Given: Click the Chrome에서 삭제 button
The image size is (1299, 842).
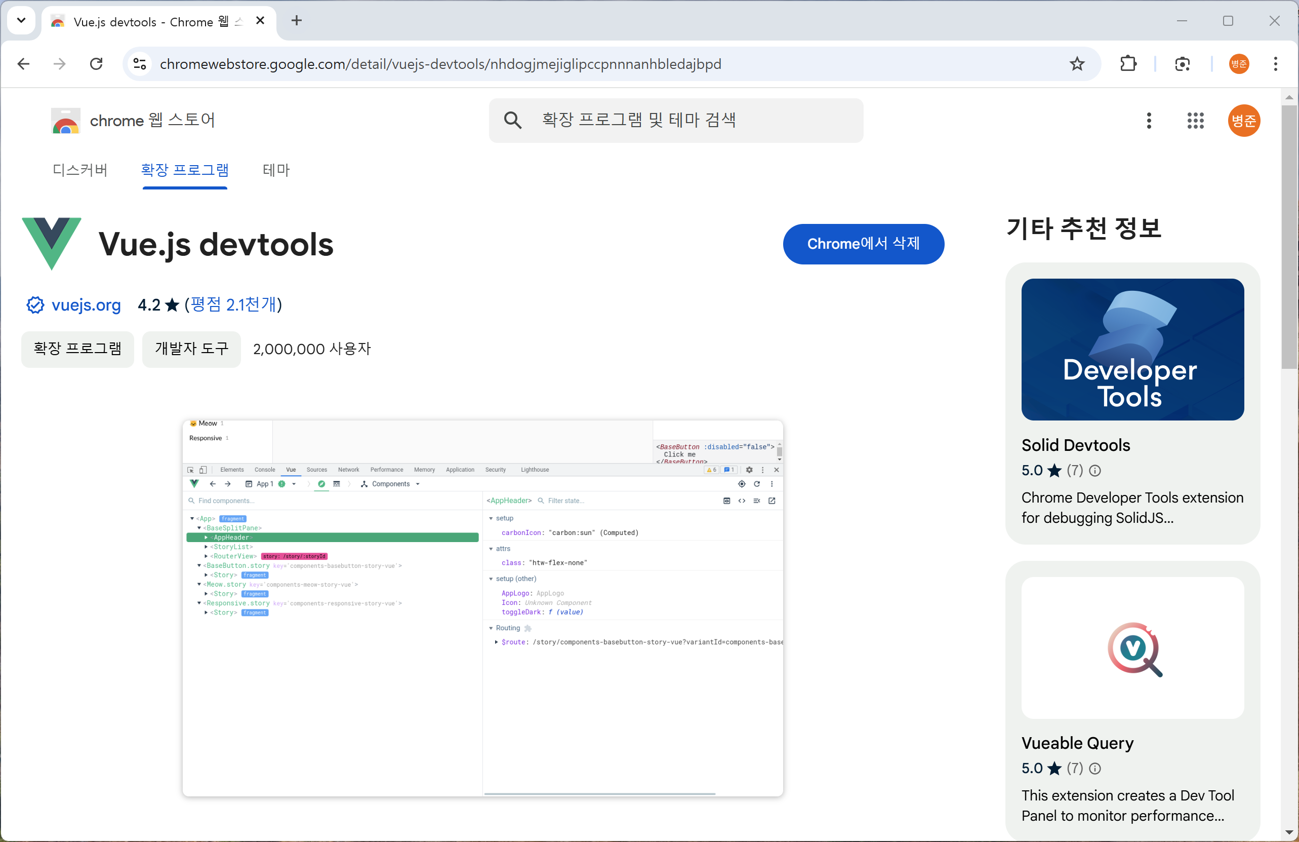Looking at the screenshot, I should pos(863,244).
